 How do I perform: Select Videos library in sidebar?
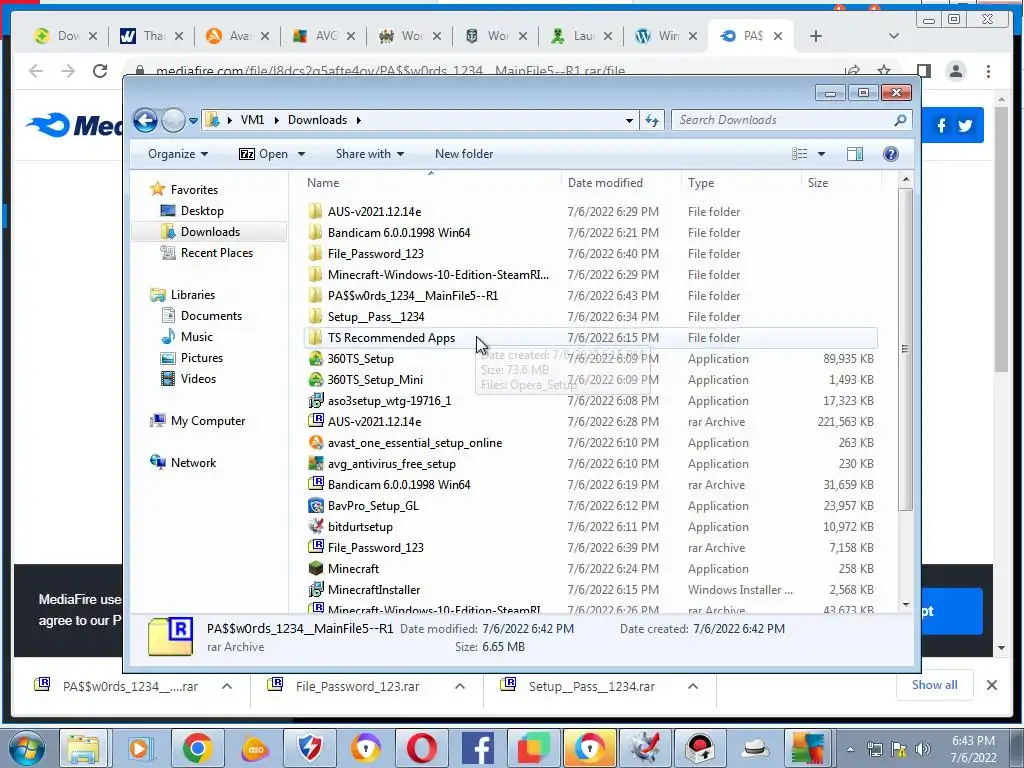pyautogui.click(x=188, y=379)
